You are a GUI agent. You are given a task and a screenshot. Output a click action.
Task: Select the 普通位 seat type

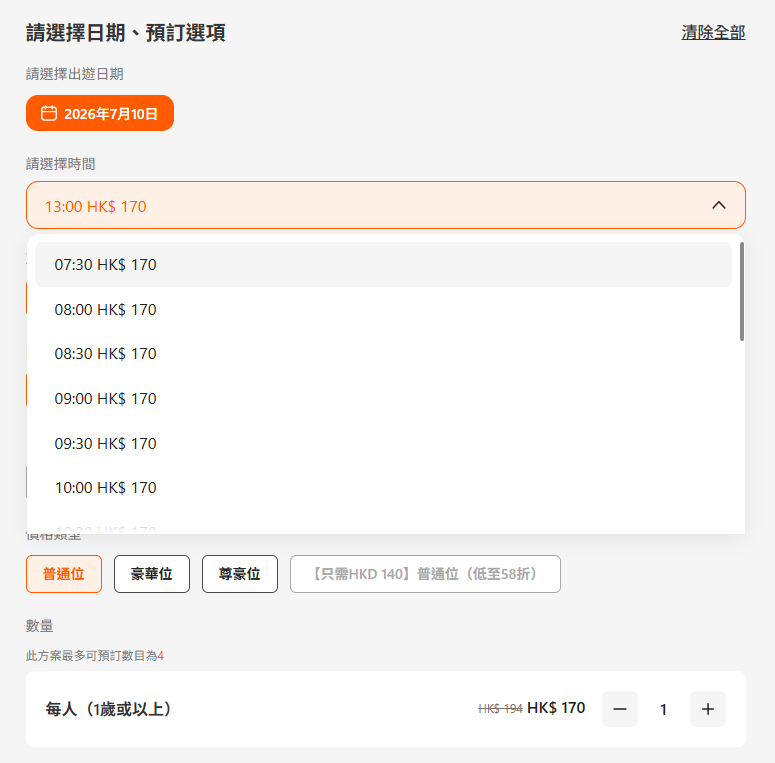click(x=64, y=574)
